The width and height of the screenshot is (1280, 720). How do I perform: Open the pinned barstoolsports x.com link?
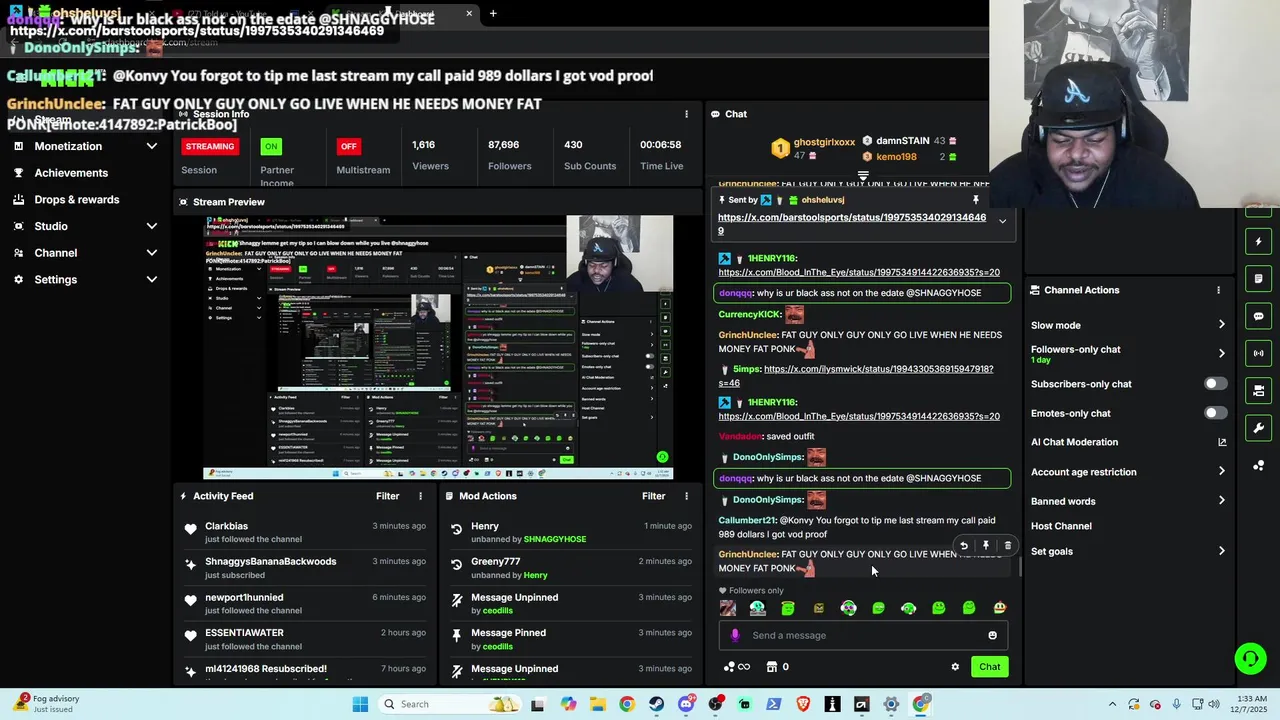852,224
